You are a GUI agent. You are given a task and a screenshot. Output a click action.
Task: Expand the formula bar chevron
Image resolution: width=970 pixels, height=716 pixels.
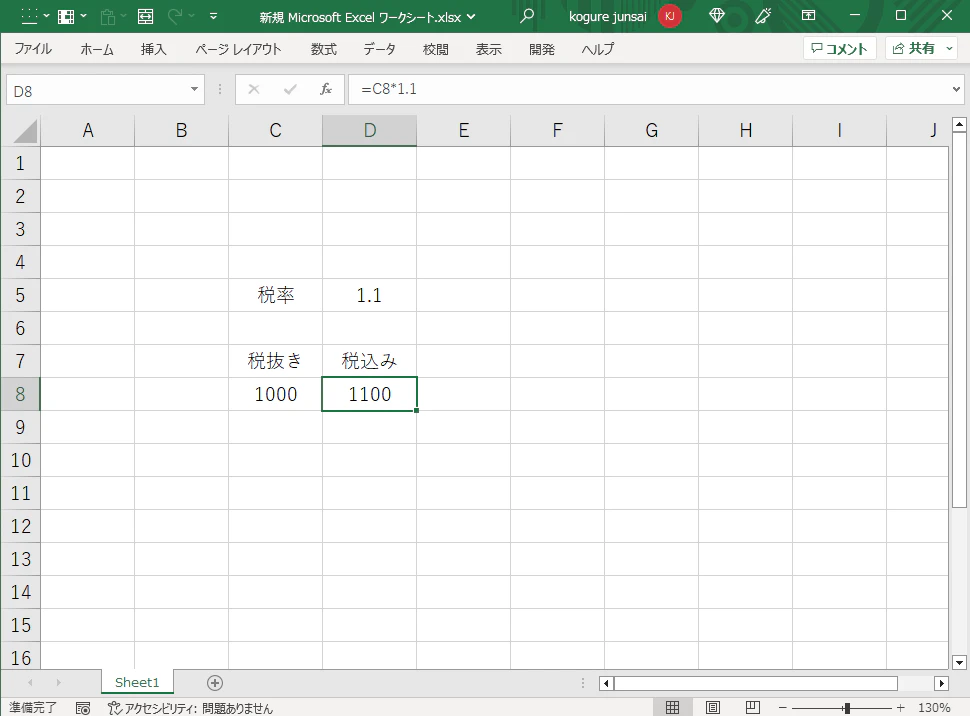(x=956, y=89)
